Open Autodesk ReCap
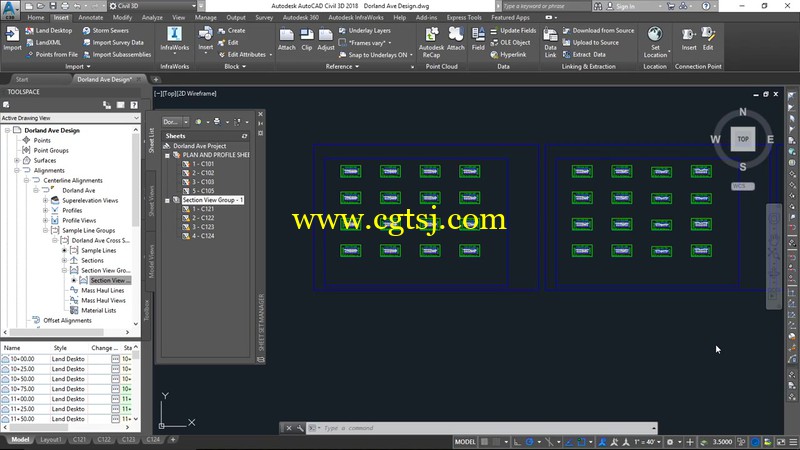800x450 pixels. pos(431,42)
